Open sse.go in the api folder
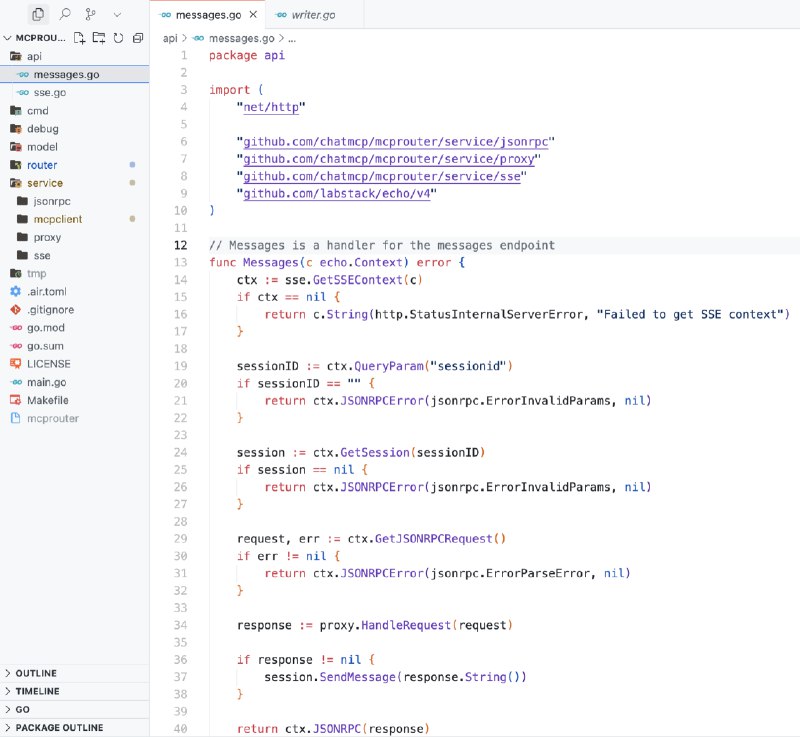The image size is (800, 737). (74, 92)
